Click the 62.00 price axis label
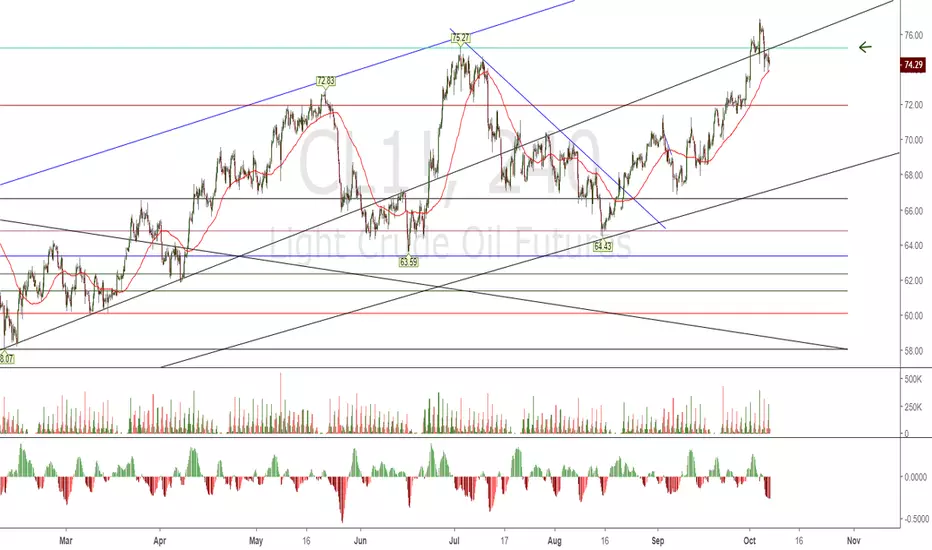The height and width of the screenshot is (550, 932). [913, 281]
